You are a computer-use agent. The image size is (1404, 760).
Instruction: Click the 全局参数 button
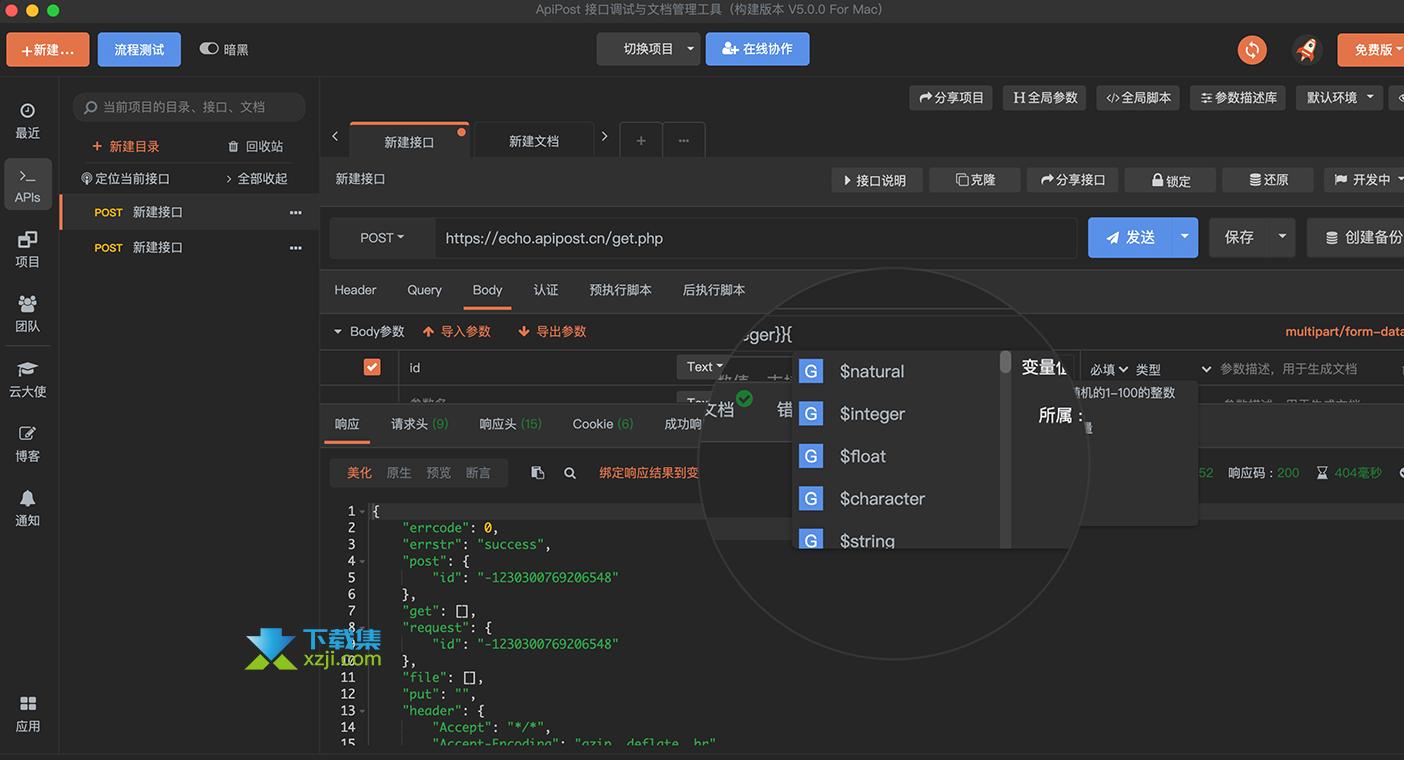point(1045,97)
